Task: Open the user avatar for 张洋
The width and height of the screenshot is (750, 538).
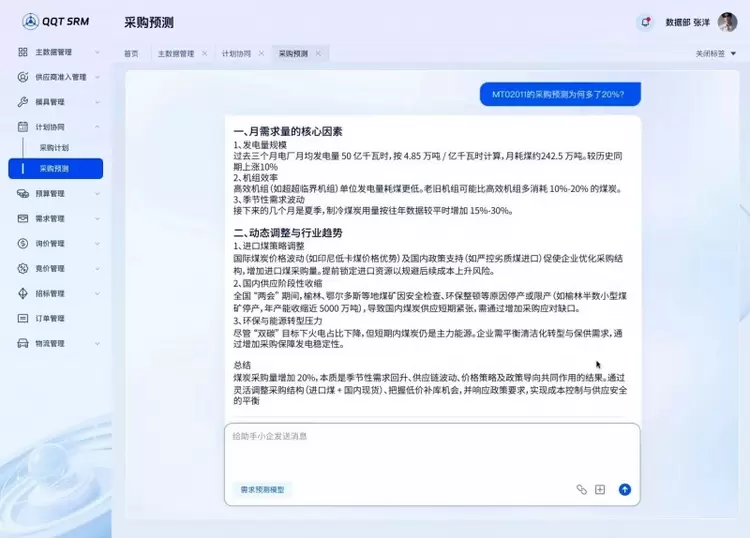Action: point(727,22)
